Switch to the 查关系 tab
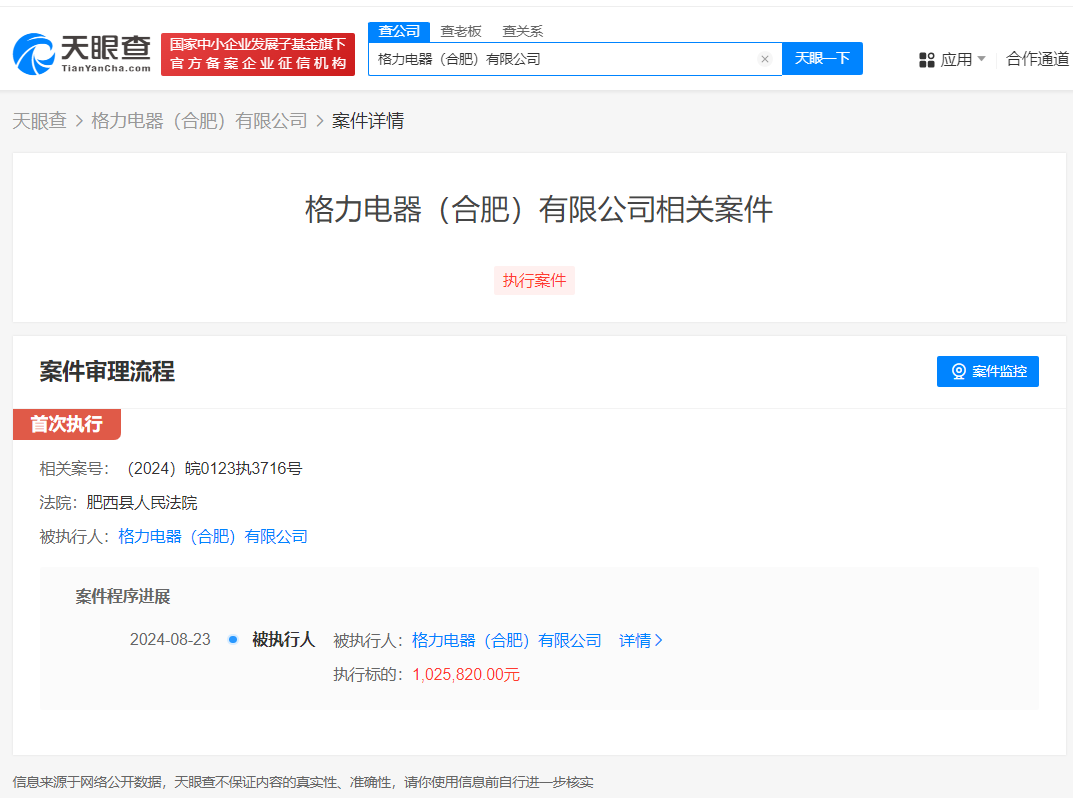 (524, 31)
